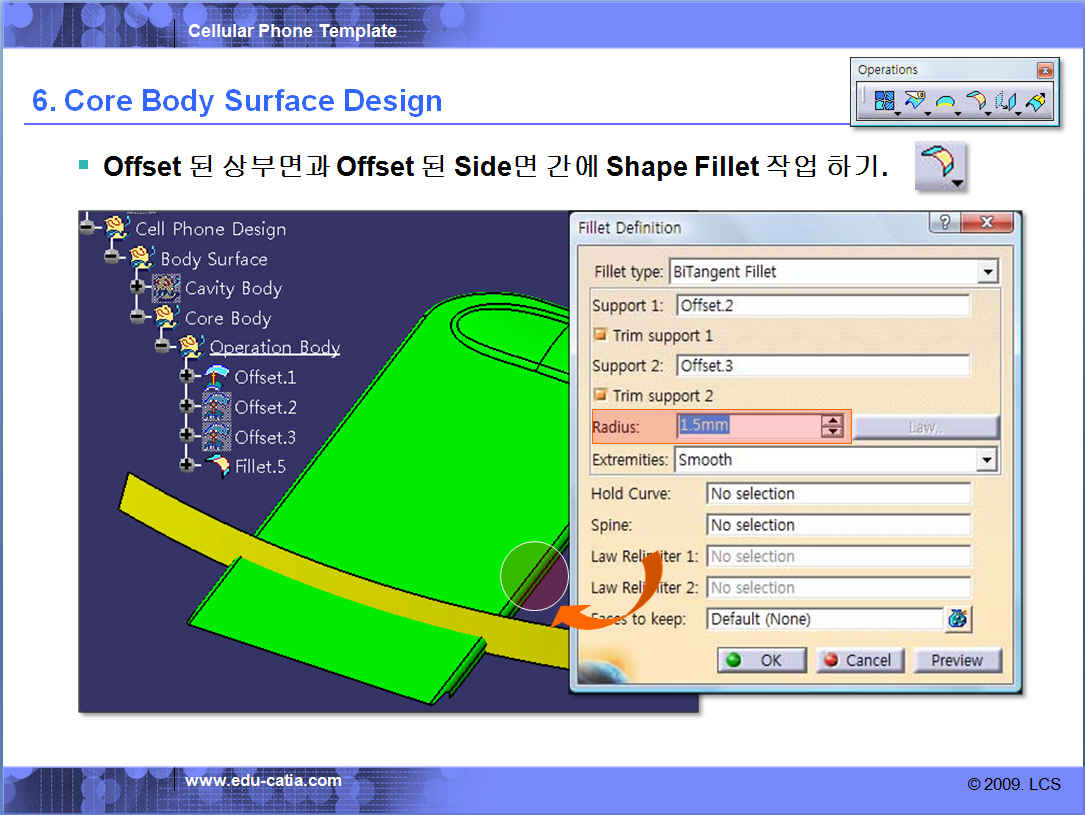Click the Extrapolate tool icon
The height and width of the screenshot is (815, 1085).
(1036, 101)
